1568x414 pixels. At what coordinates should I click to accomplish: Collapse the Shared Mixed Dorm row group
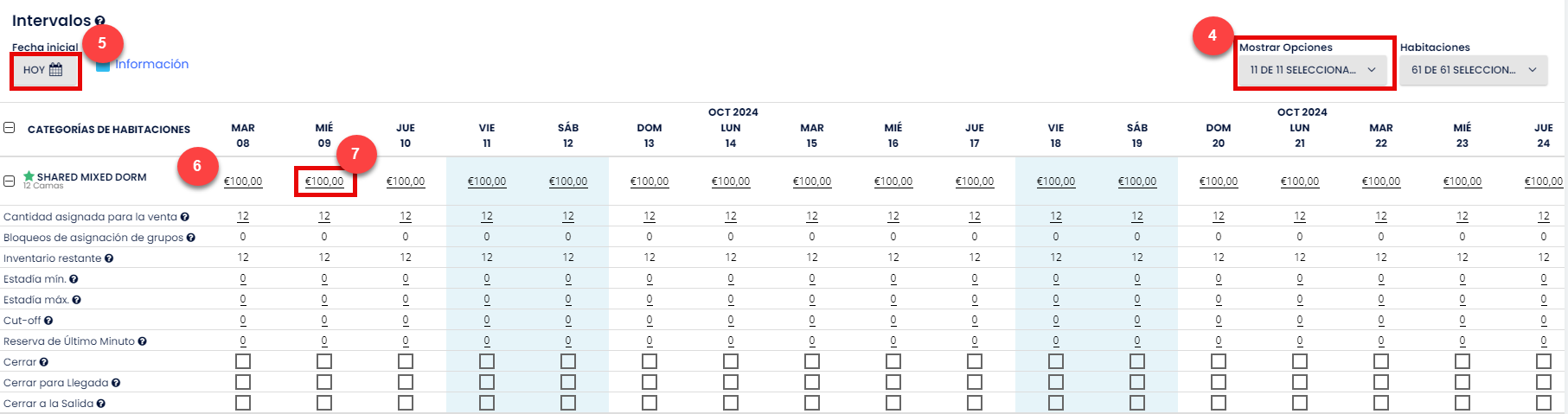pos(9,181)
